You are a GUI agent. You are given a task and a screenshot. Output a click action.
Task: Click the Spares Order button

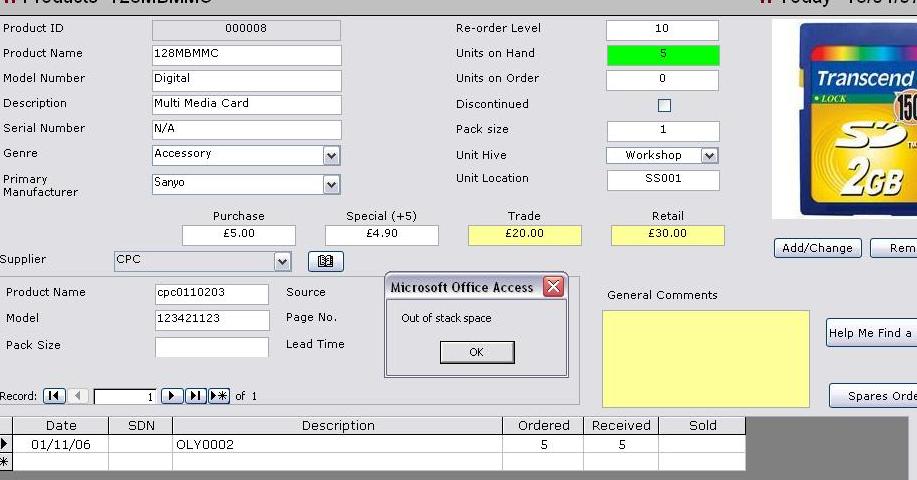click(873, 396)
